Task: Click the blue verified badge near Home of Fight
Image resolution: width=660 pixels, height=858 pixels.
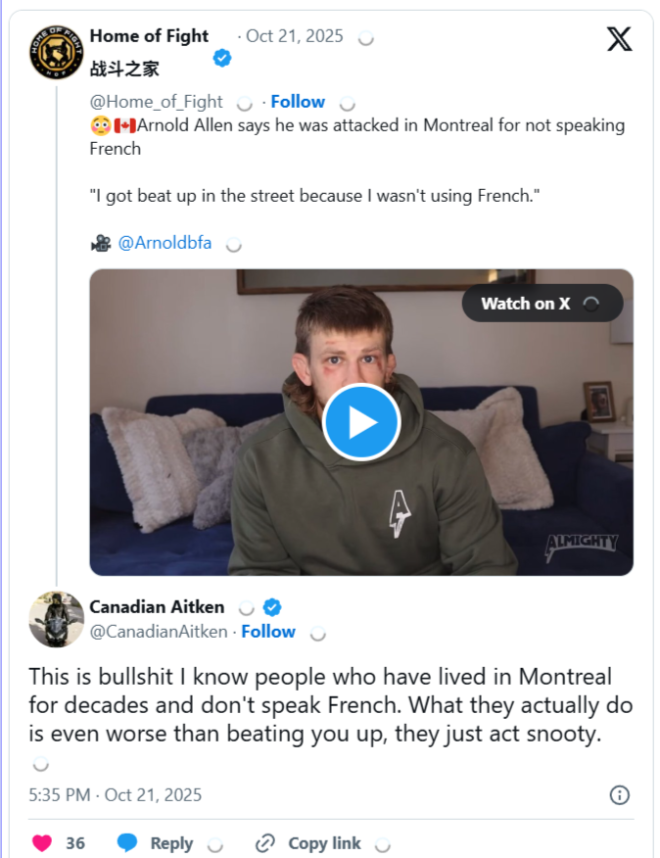Action: click(x=222, y=59)
